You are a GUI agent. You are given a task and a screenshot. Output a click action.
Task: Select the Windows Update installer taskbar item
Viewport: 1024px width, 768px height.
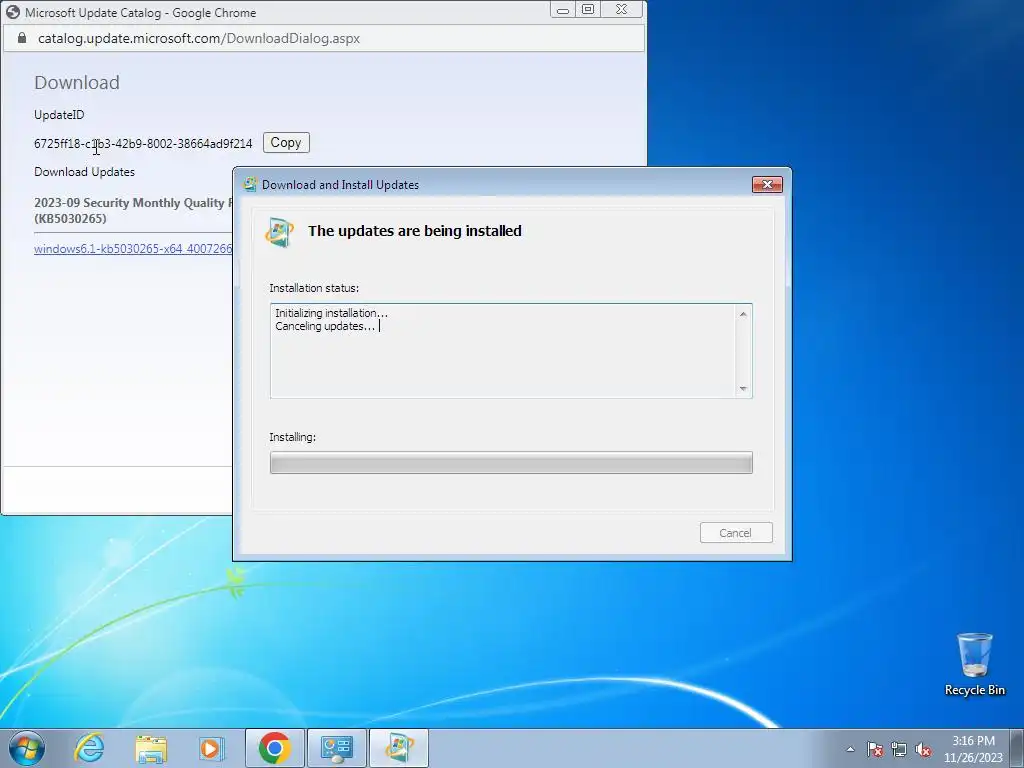(399, 748)
